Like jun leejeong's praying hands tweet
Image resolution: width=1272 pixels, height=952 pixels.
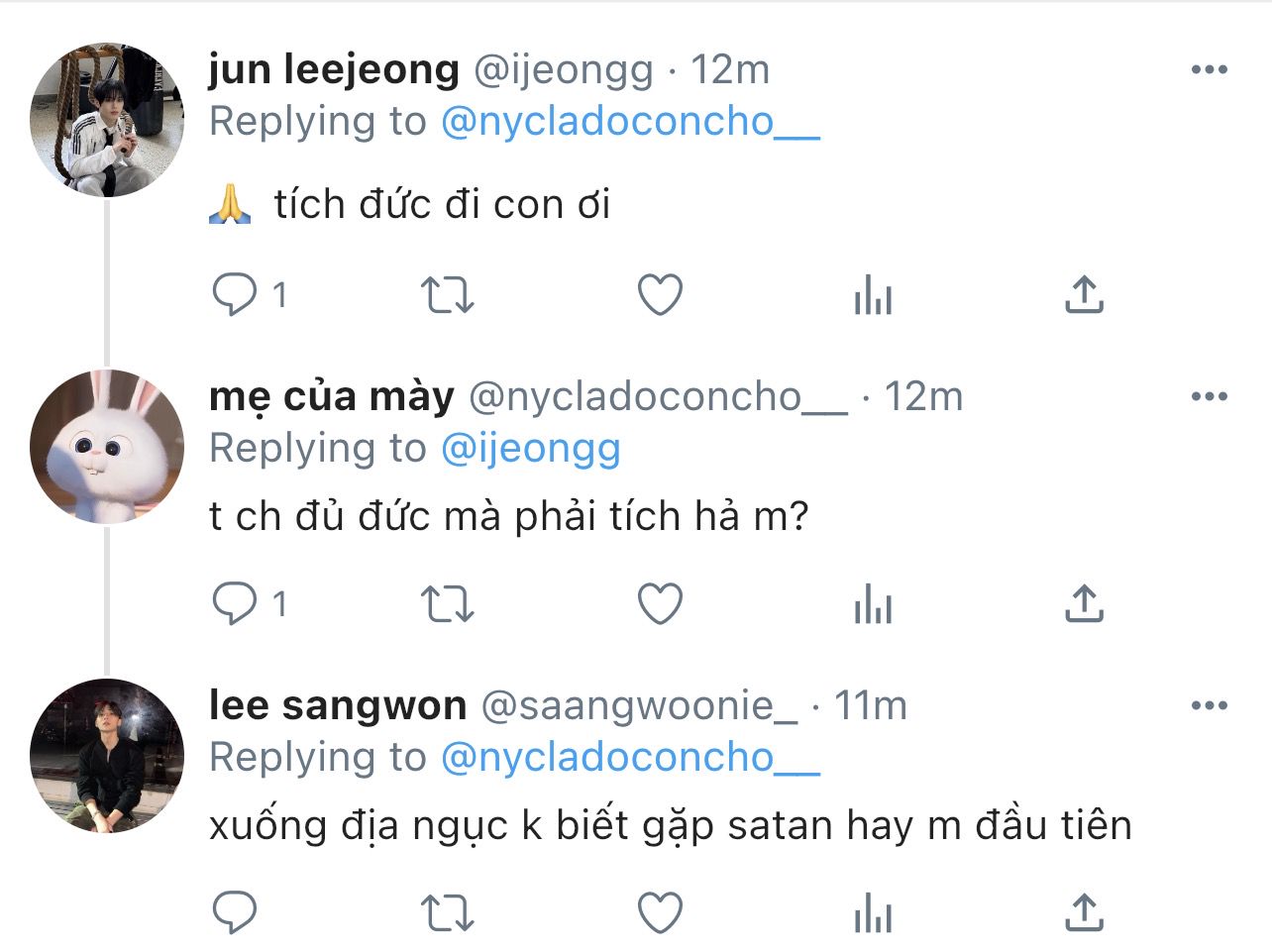(660, 295)
